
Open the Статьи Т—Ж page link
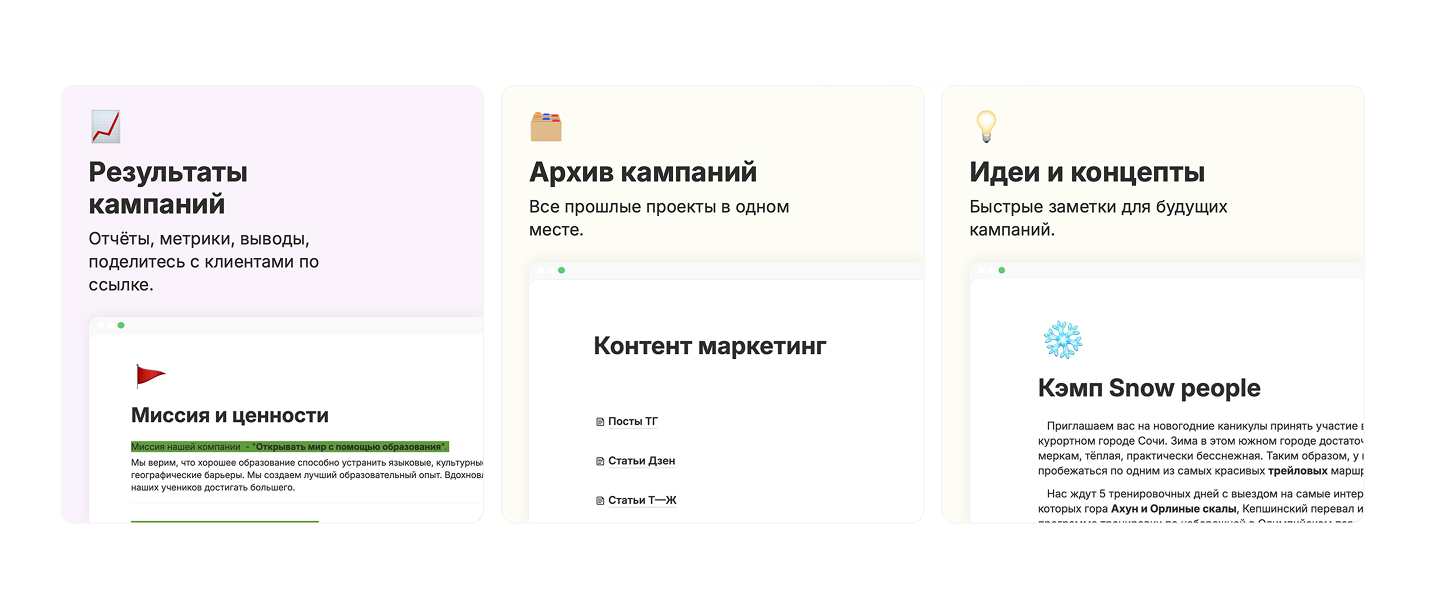click(x=642, y=501)
